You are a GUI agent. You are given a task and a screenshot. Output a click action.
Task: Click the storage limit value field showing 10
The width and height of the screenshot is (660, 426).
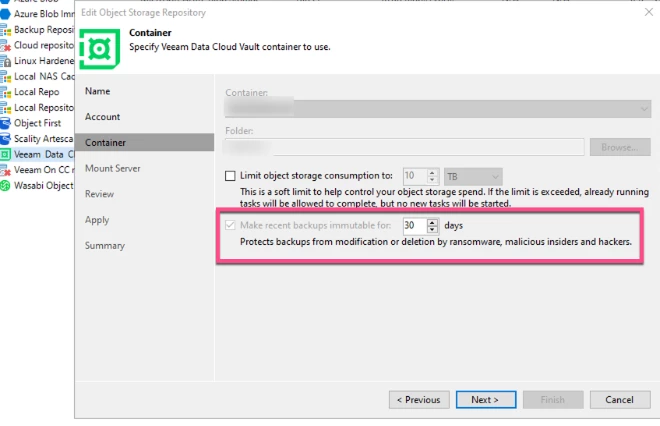[415, 176]
